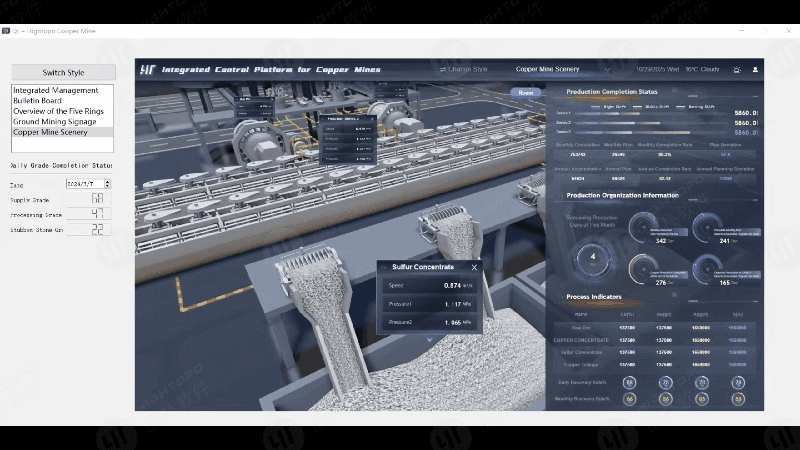
Task: Click the date input field
Action: click(x=84, y=184)
